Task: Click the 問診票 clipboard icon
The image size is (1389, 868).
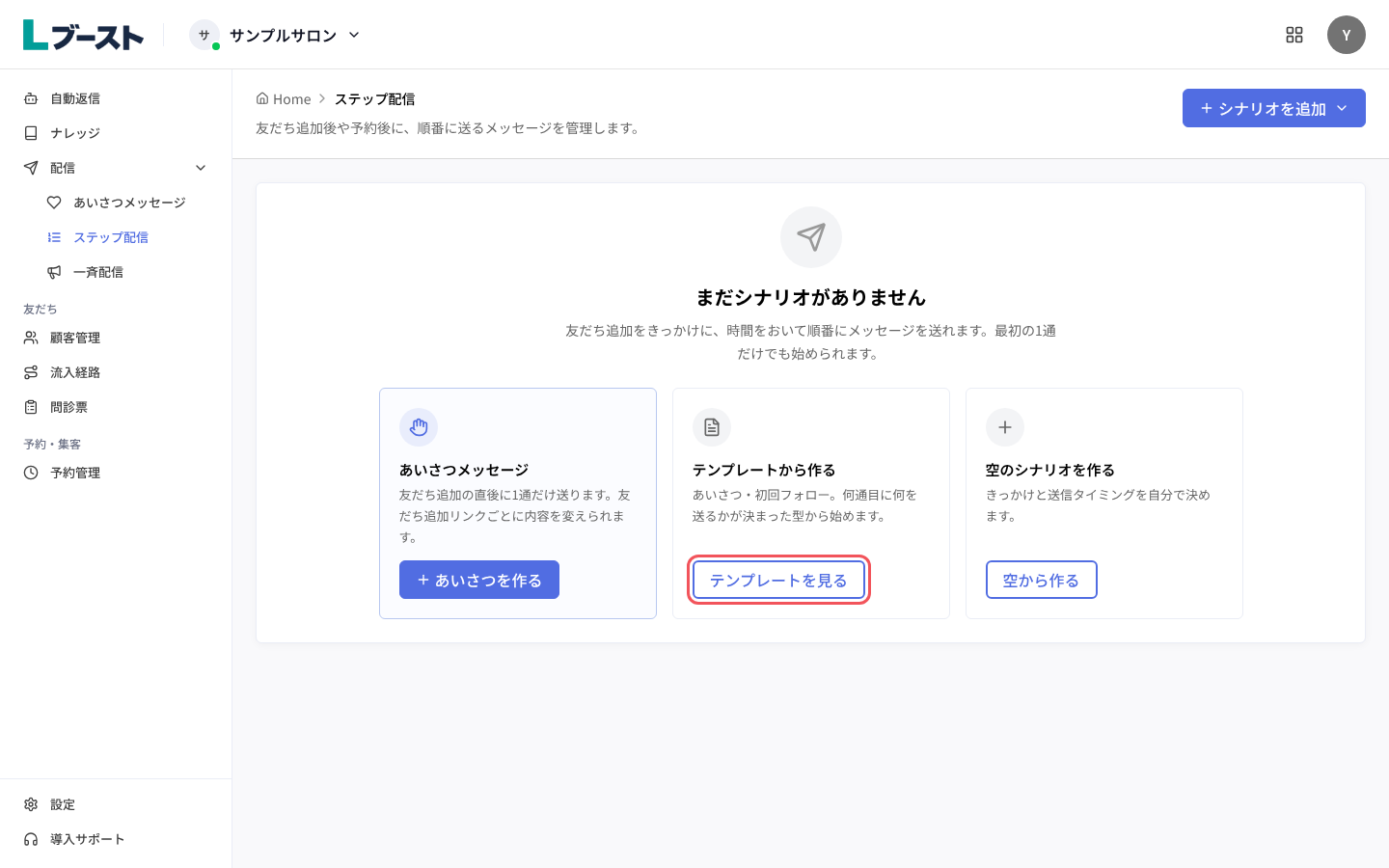Action: [x=31, y=407]
